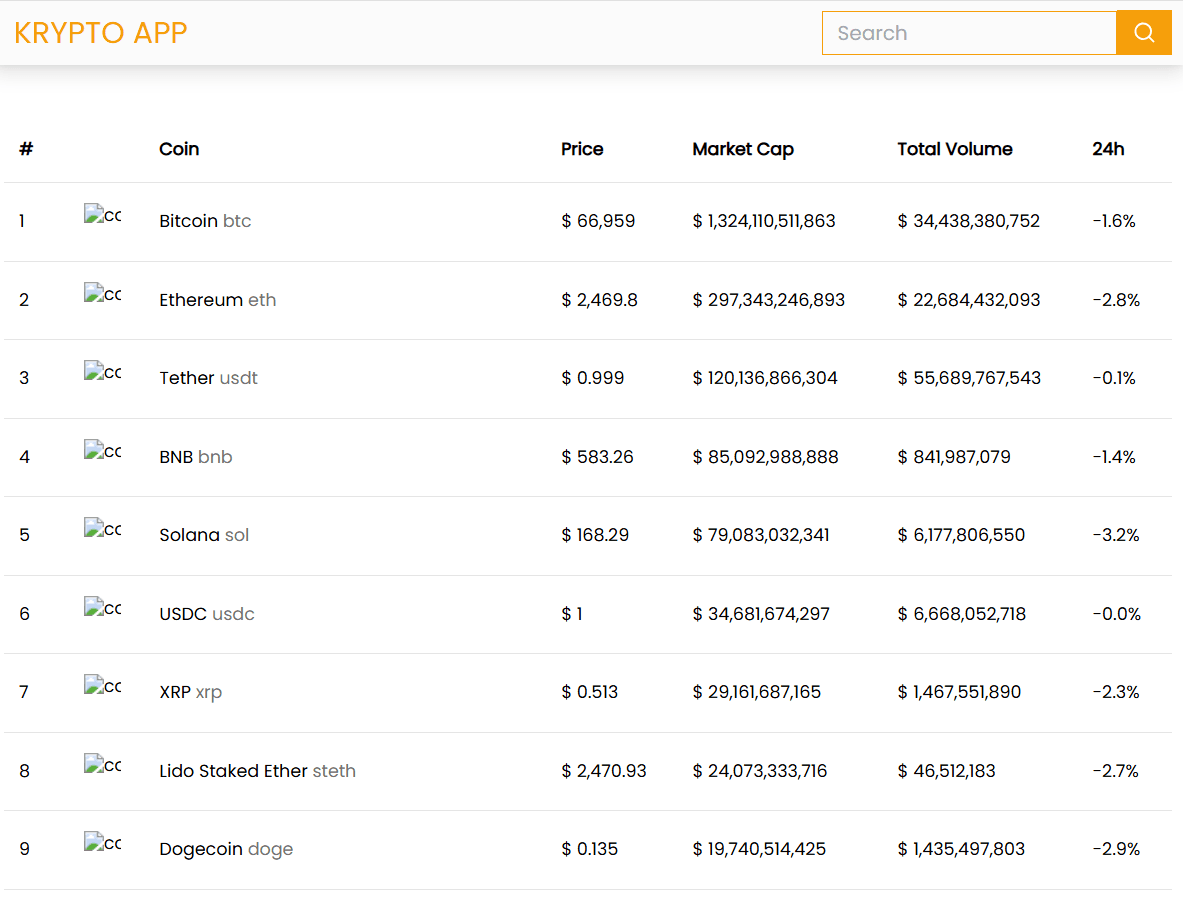
Task: Select total volume $ 34,438,380,752
Action: (x=969, y=221)
